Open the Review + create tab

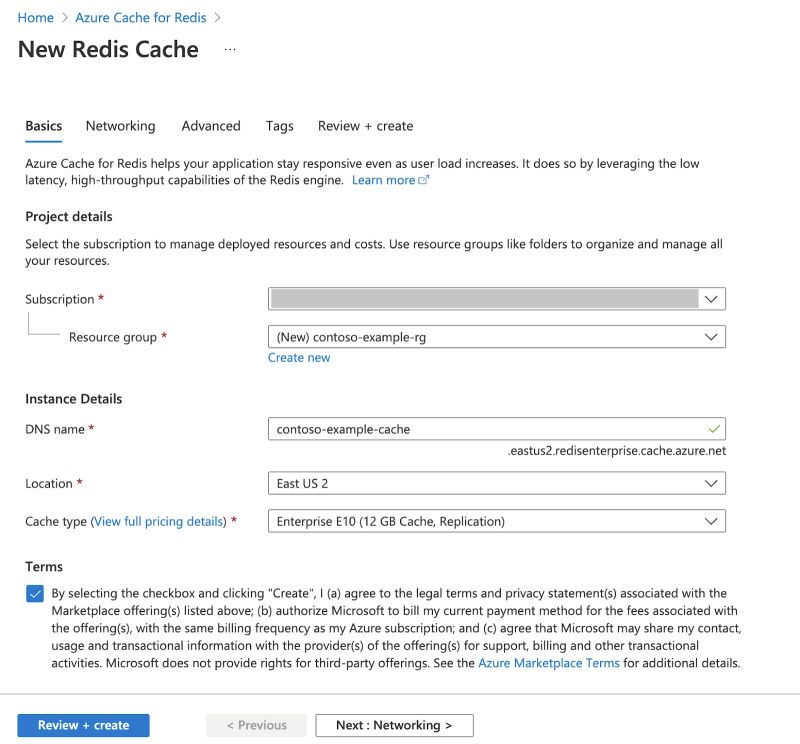pyautogui.click(x=365, y=125)
